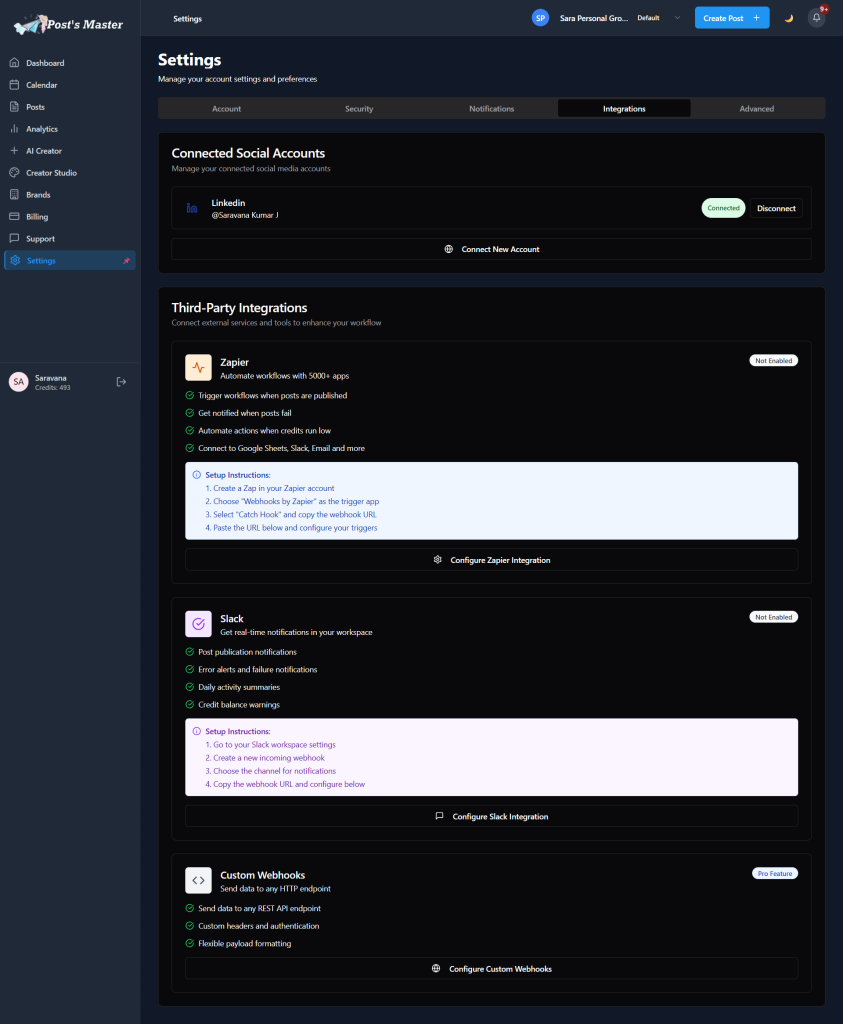Click the notification bell icon
This screenshot has width=843, height=1024.
click(x=816, y=18)
